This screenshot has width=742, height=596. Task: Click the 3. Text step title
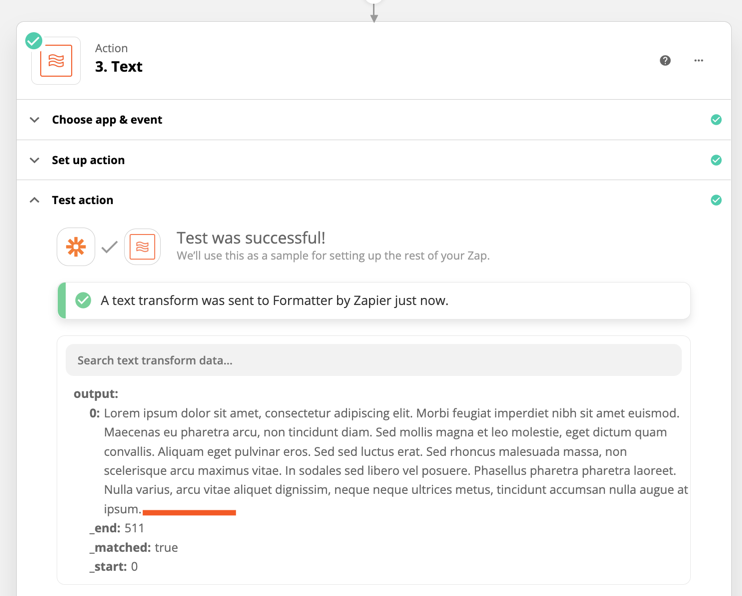click(x=118, y=67)
